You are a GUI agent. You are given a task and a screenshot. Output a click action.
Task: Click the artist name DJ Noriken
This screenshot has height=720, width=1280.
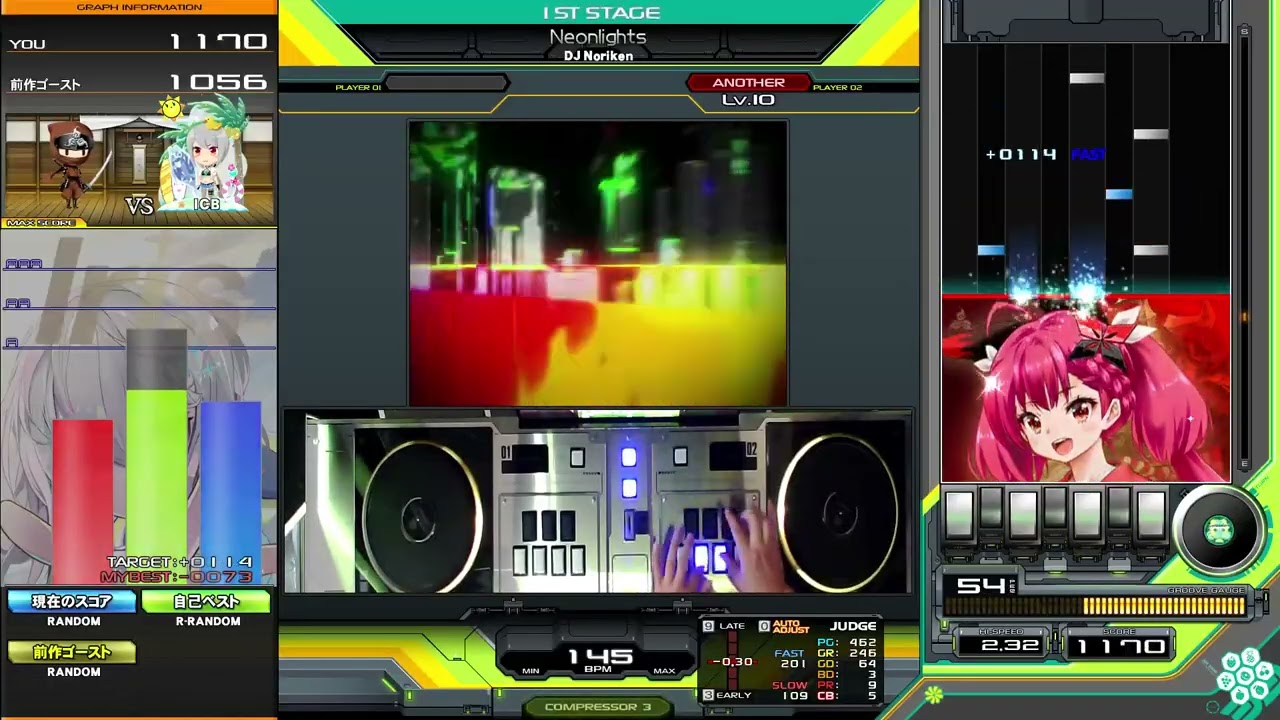[x=598, y=56]
